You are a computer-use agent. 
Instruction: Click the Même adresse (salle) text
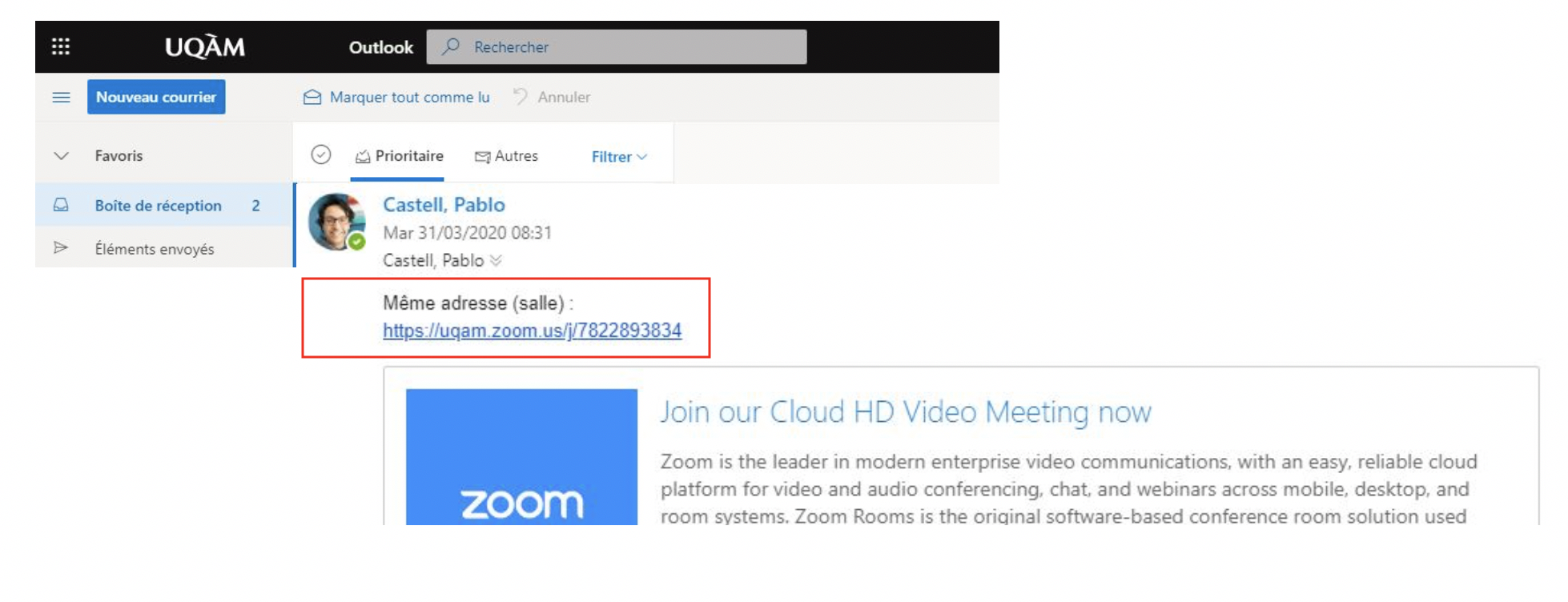pos(478,303)
